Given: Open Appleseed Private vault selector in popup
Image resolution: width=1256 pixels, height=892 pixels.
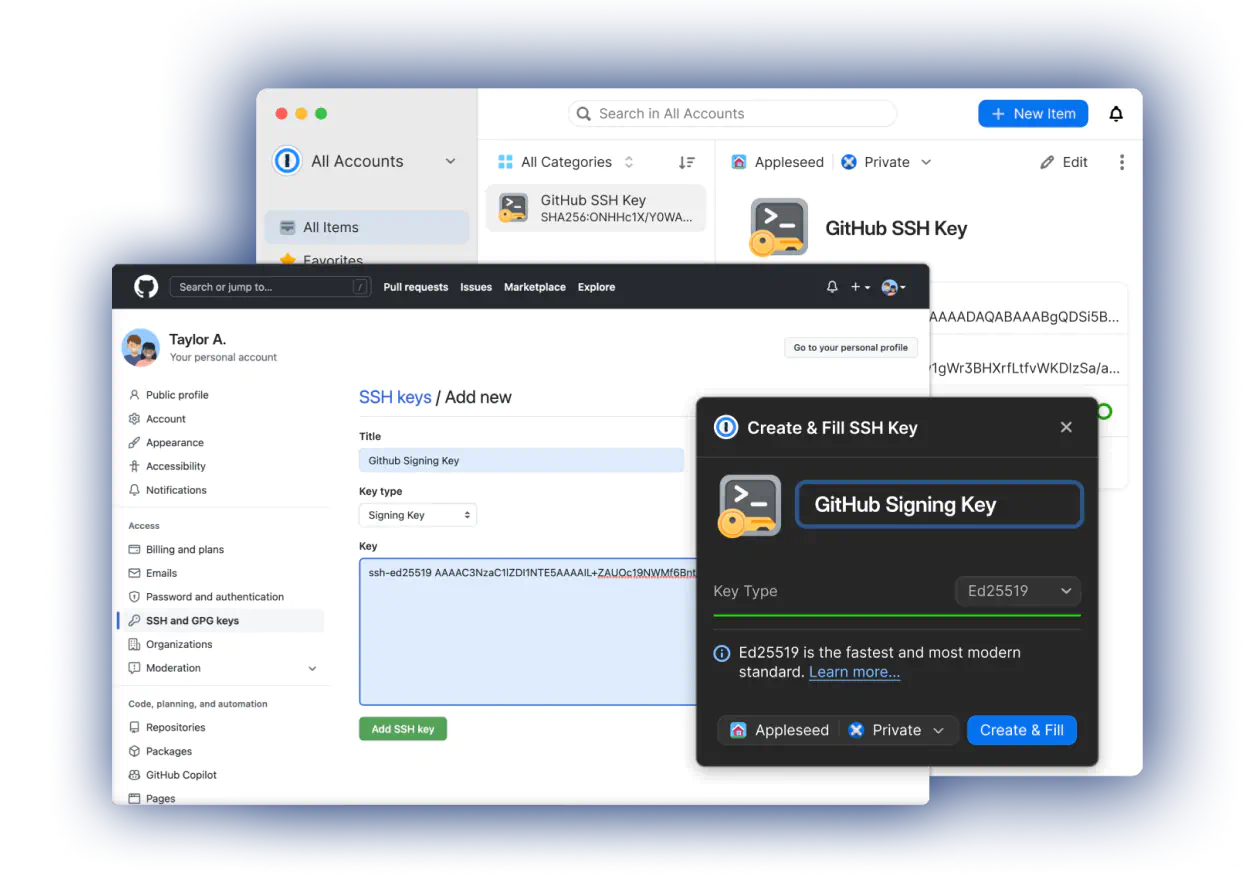Looking at the screenshot, I should [838, 731].
